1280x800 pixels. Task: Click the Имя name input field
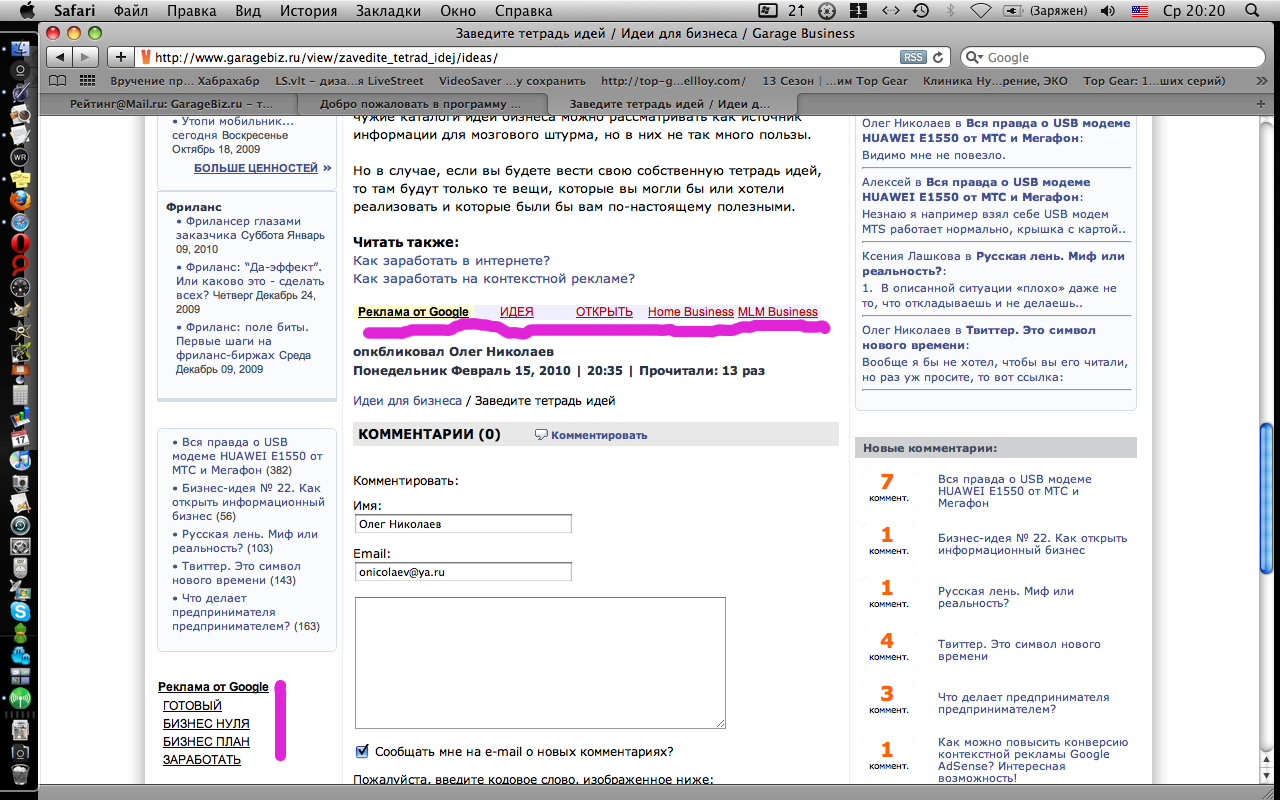(463, 524)
